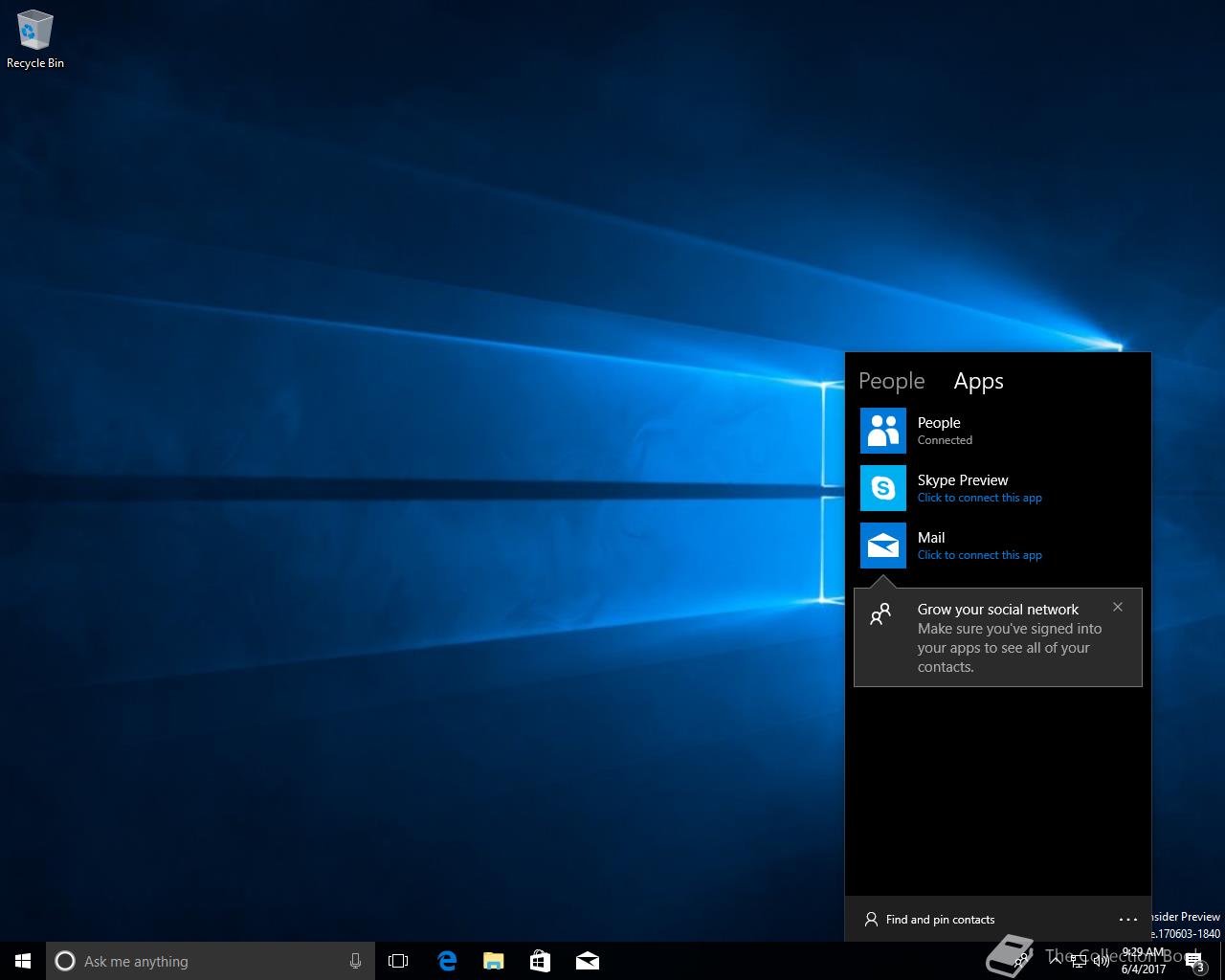Viewport: 1225px width, 980px height.
Task: Open the People app in the list
Action: [x=939, y=430]
